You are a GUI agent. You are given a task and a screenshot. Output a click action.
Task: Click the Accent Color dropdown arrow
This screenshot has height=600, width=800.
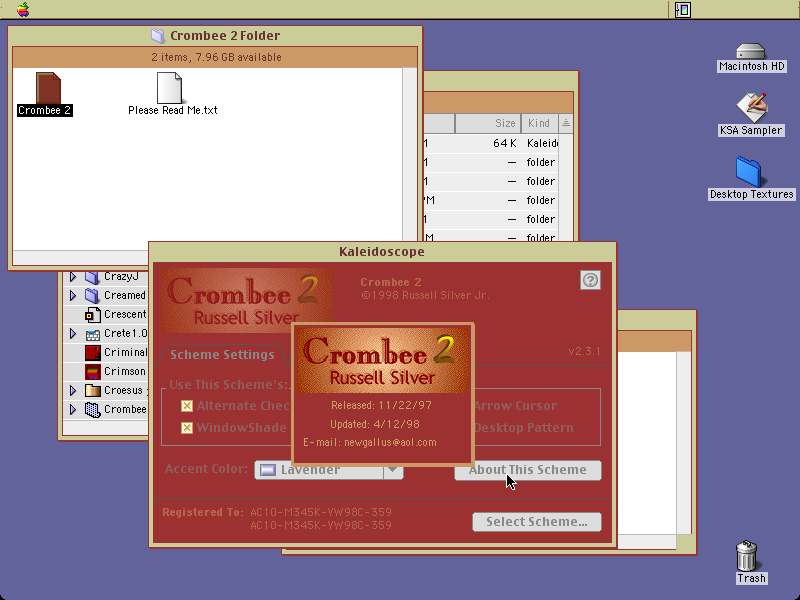pos(393,470)
